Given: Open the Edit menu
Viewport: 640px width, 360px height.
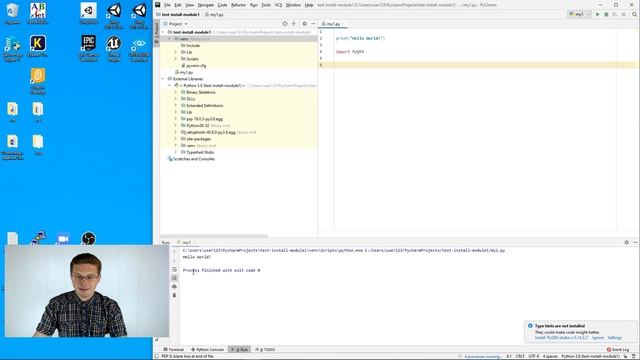Looking at the screenshot, I should [x=178, y=5].
